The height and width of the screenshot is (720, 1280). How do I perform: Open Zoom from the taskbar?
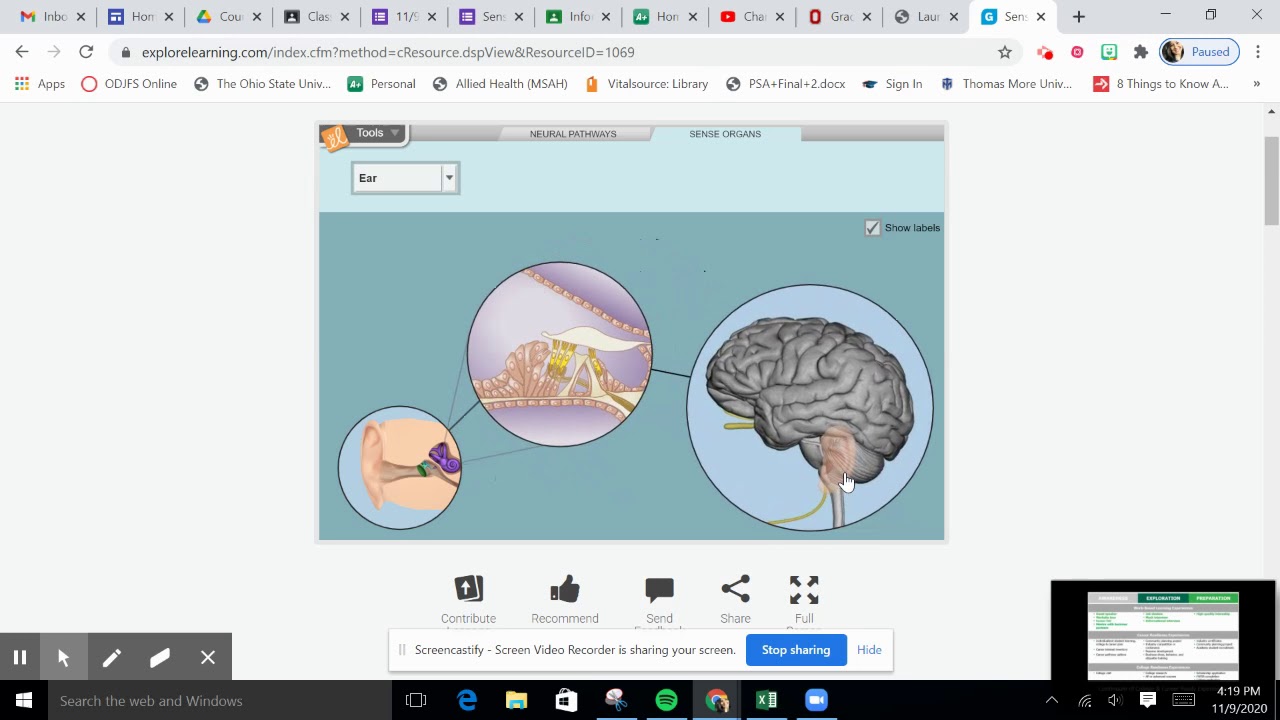pyautogui.click(x=816, y=700)
